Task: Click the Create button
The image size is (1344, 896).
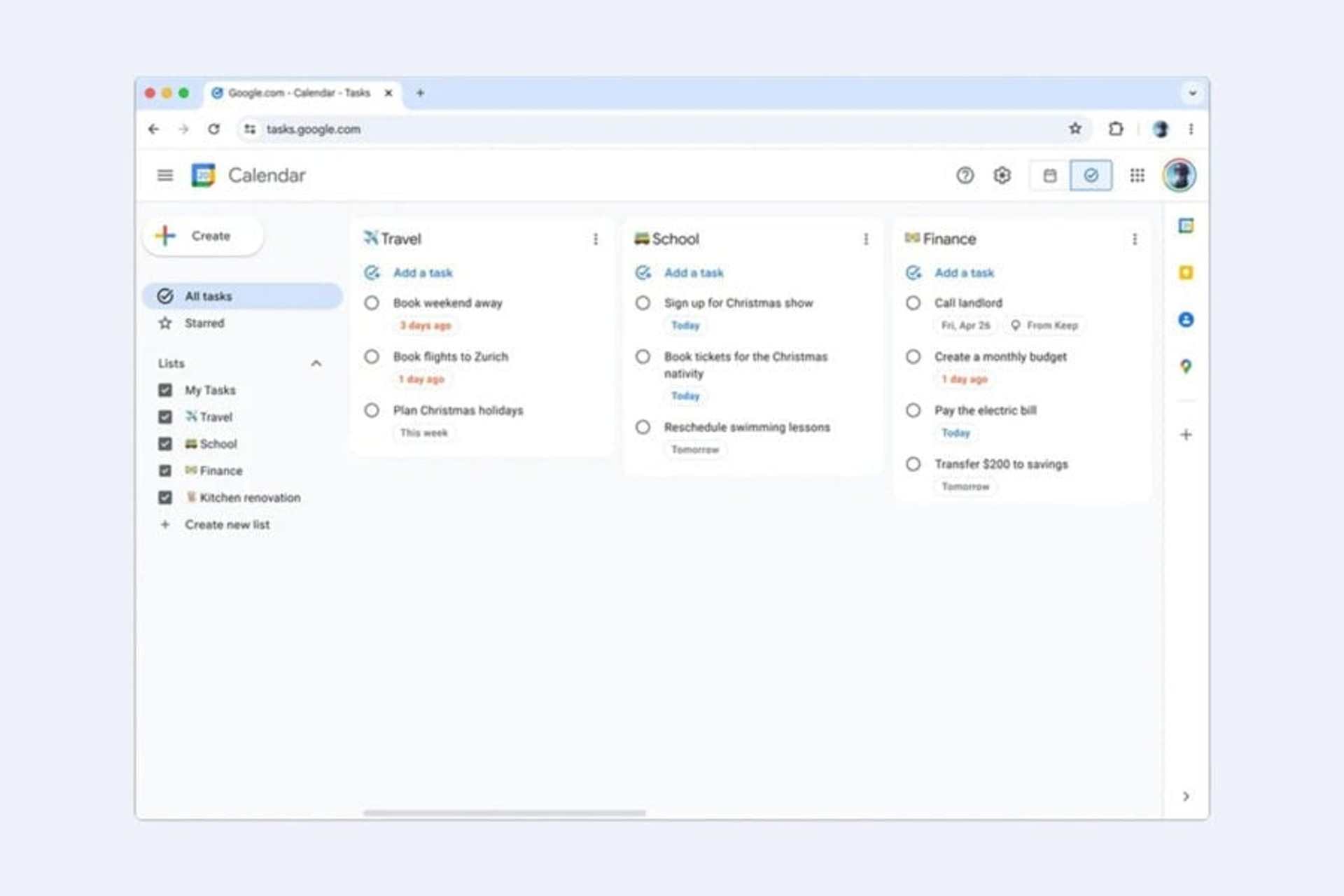Action: pyautogui.click(x=203, y=236)
